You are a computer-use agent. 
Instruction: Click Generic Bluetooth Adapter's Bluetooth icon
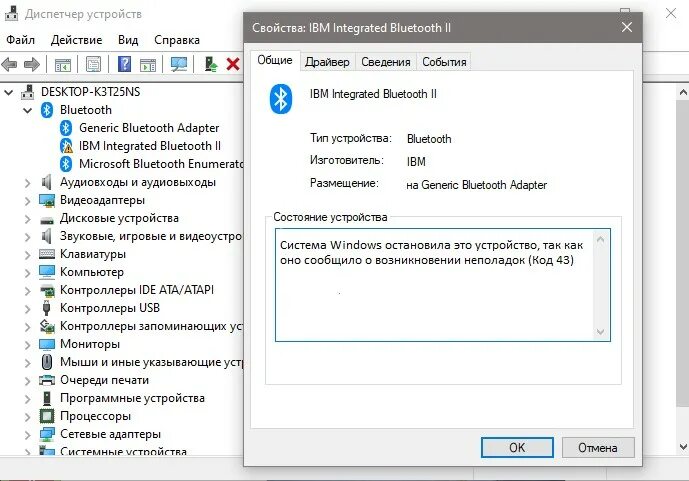tap(66, 128)
